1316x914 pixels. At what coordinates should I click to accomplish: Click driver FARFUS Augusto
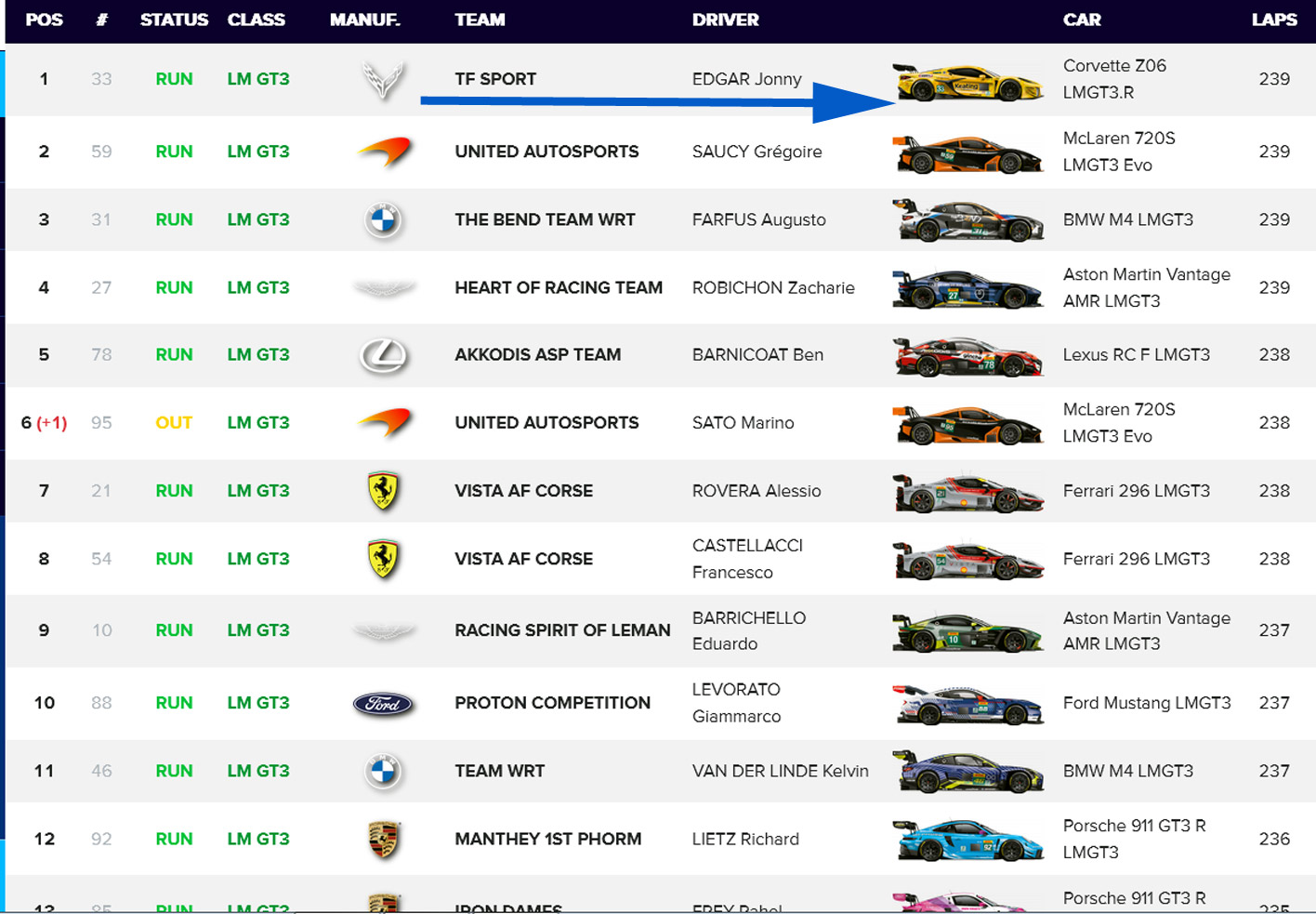click(758, 219)
